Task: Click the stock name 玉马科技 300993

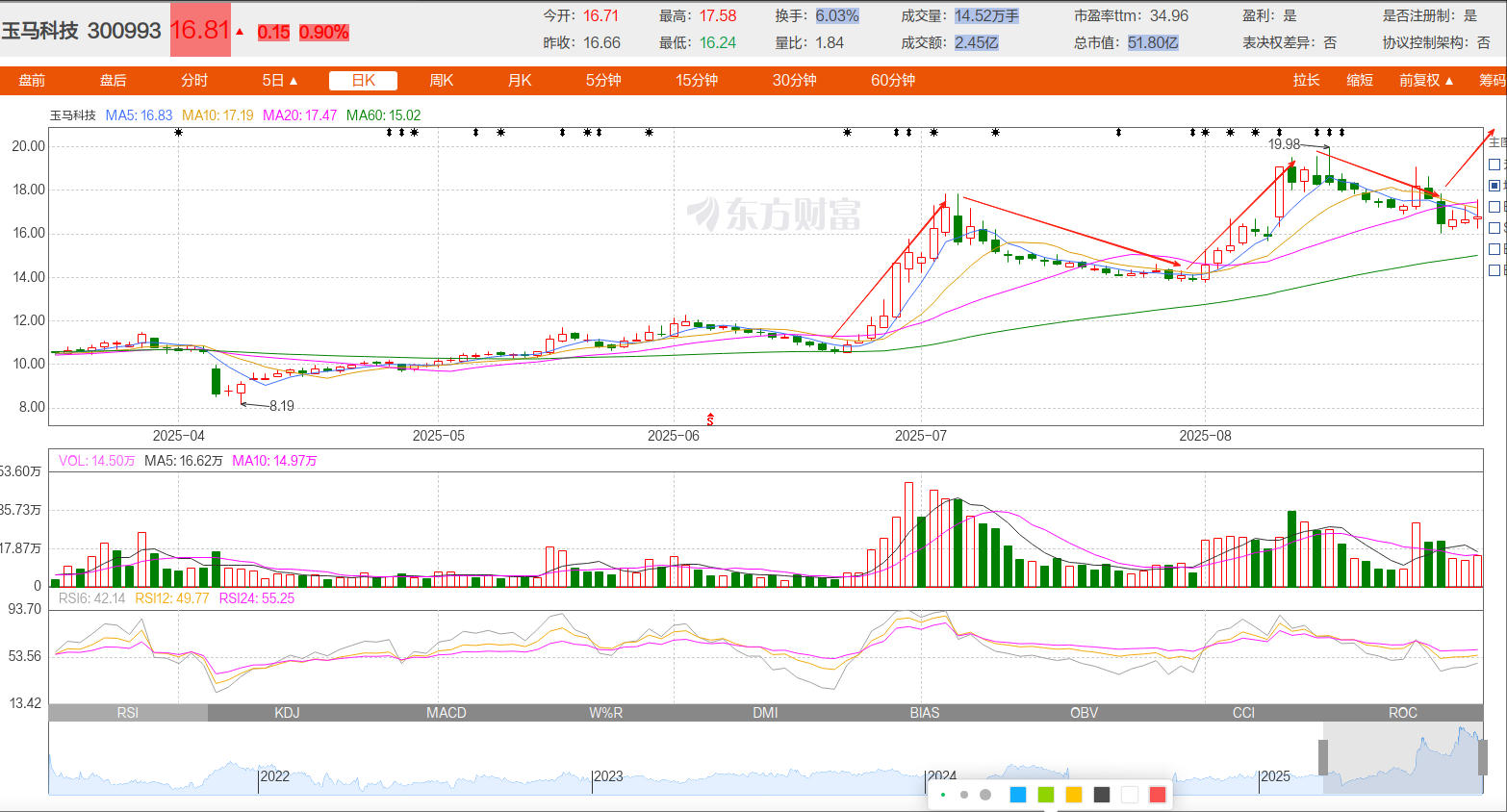Action: coord(81,31)
